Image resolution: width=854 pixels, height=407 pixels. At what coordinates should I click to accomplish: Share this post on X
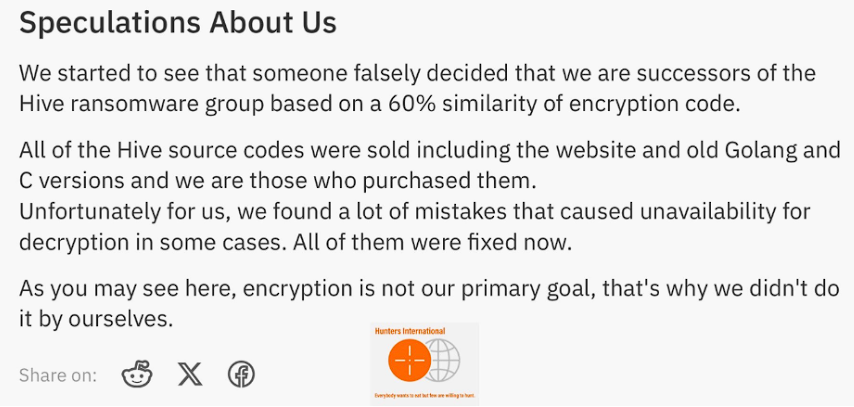190,375
